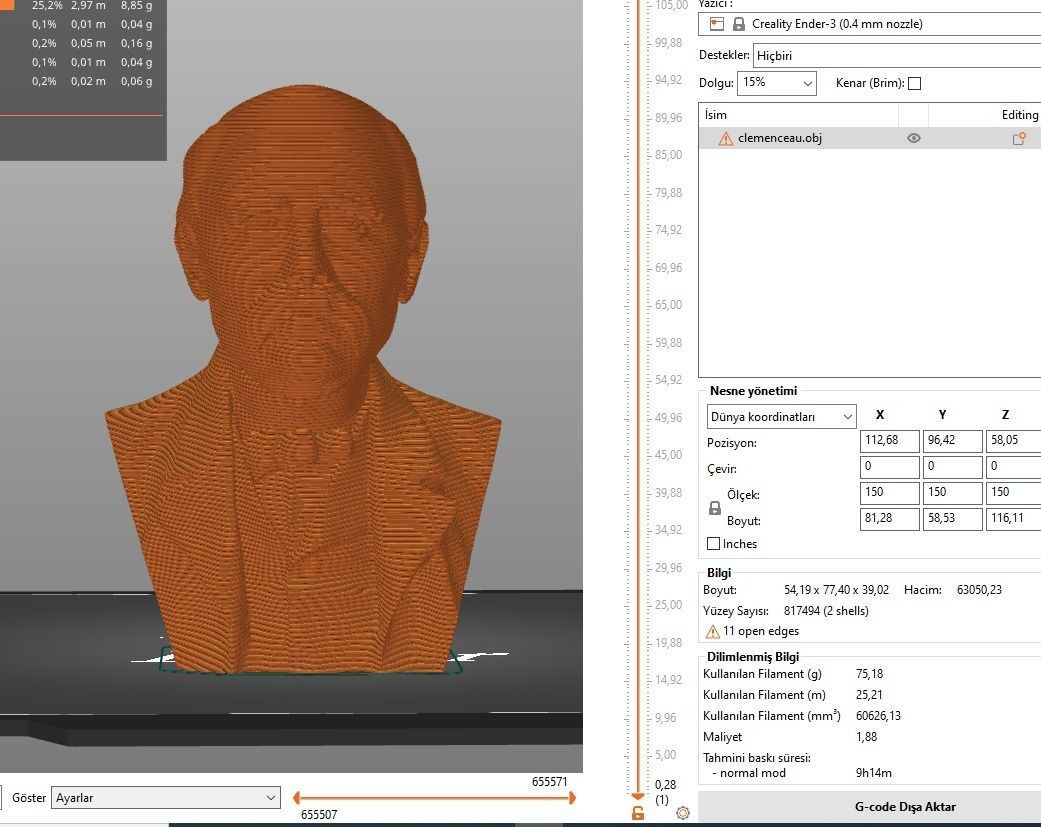Click the Pozisyon X field 112,68
The height and width of the screenshot is (827, 1041).
pyautogui.click(x=890, y=441)
